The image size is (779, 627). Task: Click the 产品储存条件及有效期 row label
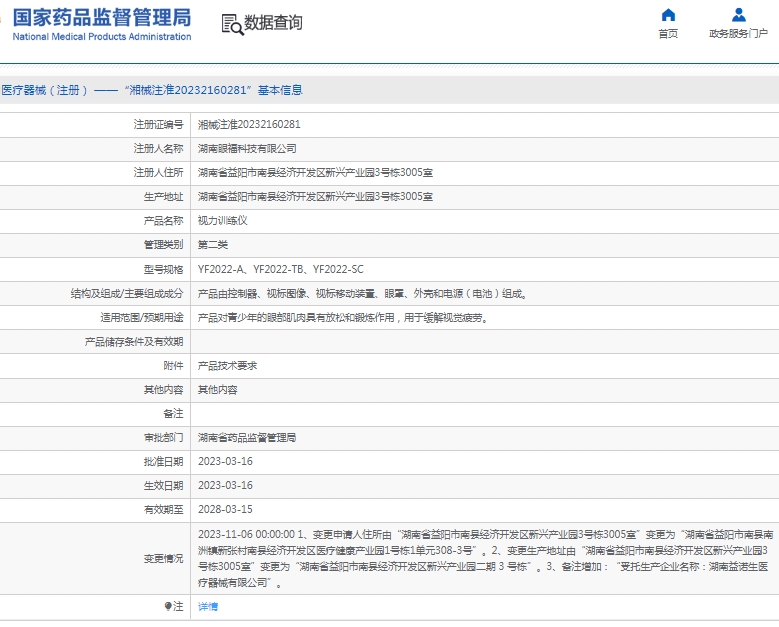[x=134, y=342]
